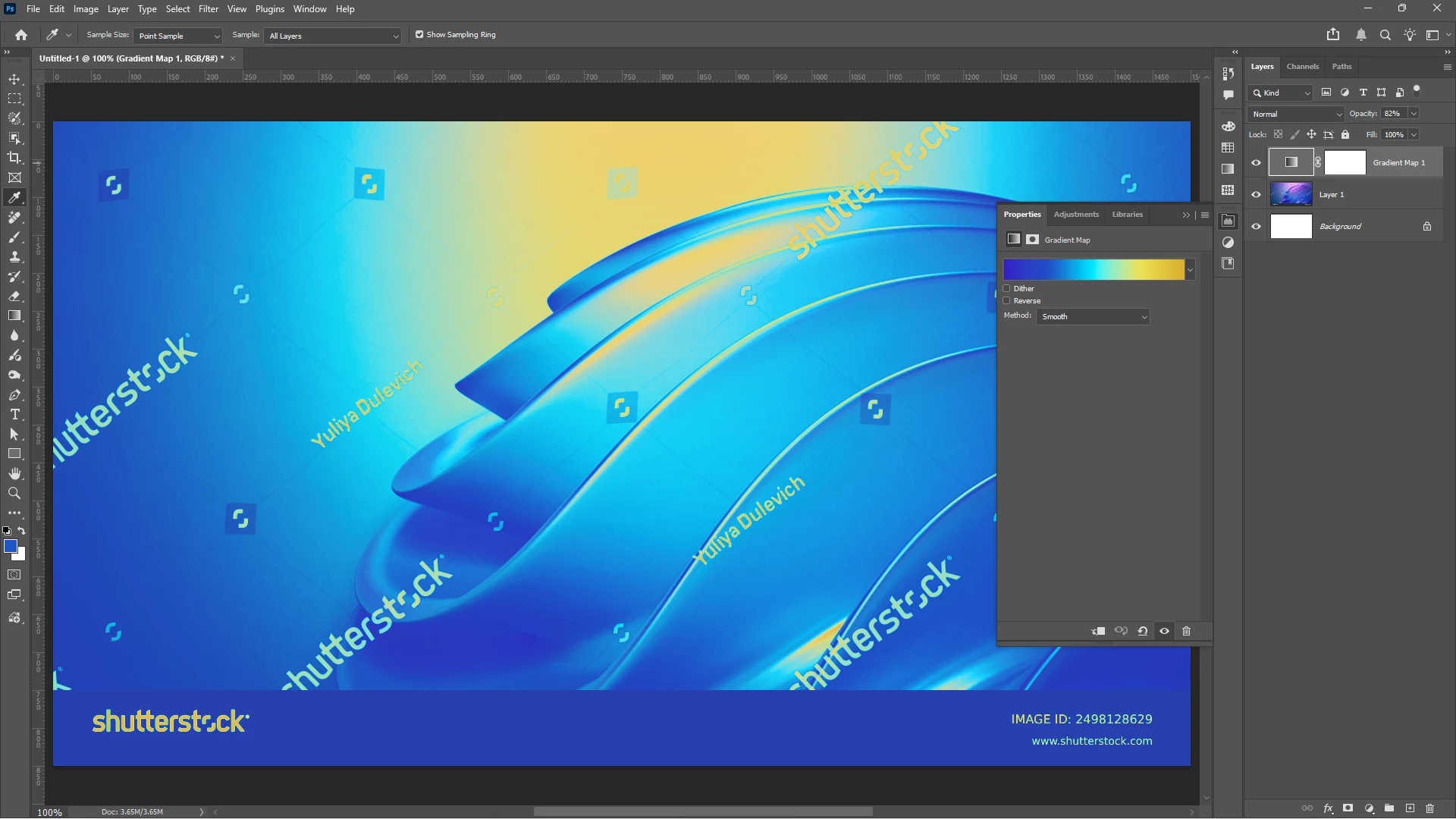Select the Crop tool
The width and height of the screenshot is (1456, 819).
click(14, 158)
